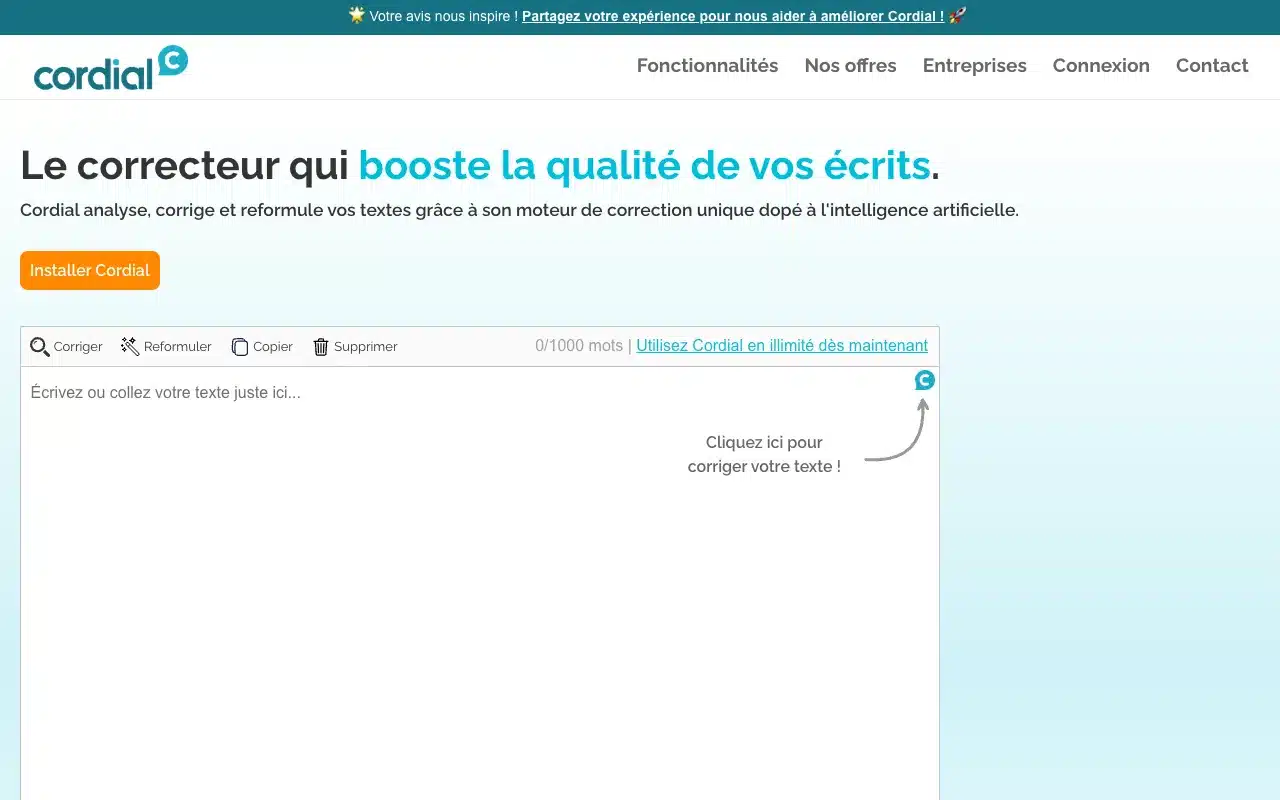Click the main headline "Le correcteur qui booste"
1280x800 pixels.
[x=480, y=166]
